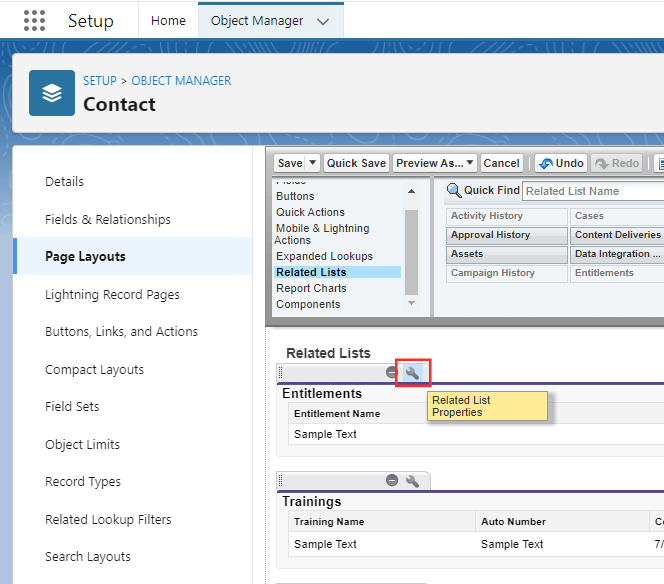Open Object Limits section
The width and height of the screenshot is (664, 584).
pyautogui.click(x=83, y=444)
